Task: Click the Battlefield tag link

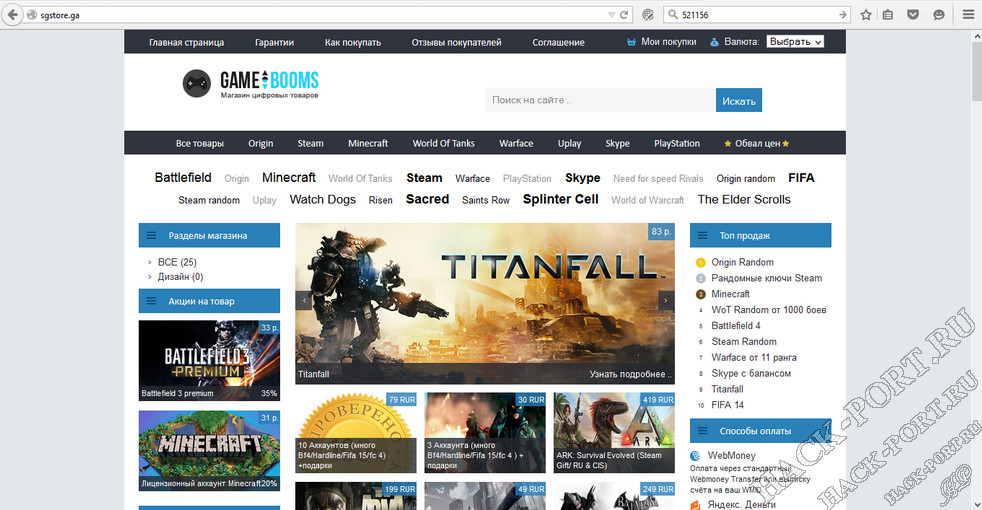Action: click(183, 177)
